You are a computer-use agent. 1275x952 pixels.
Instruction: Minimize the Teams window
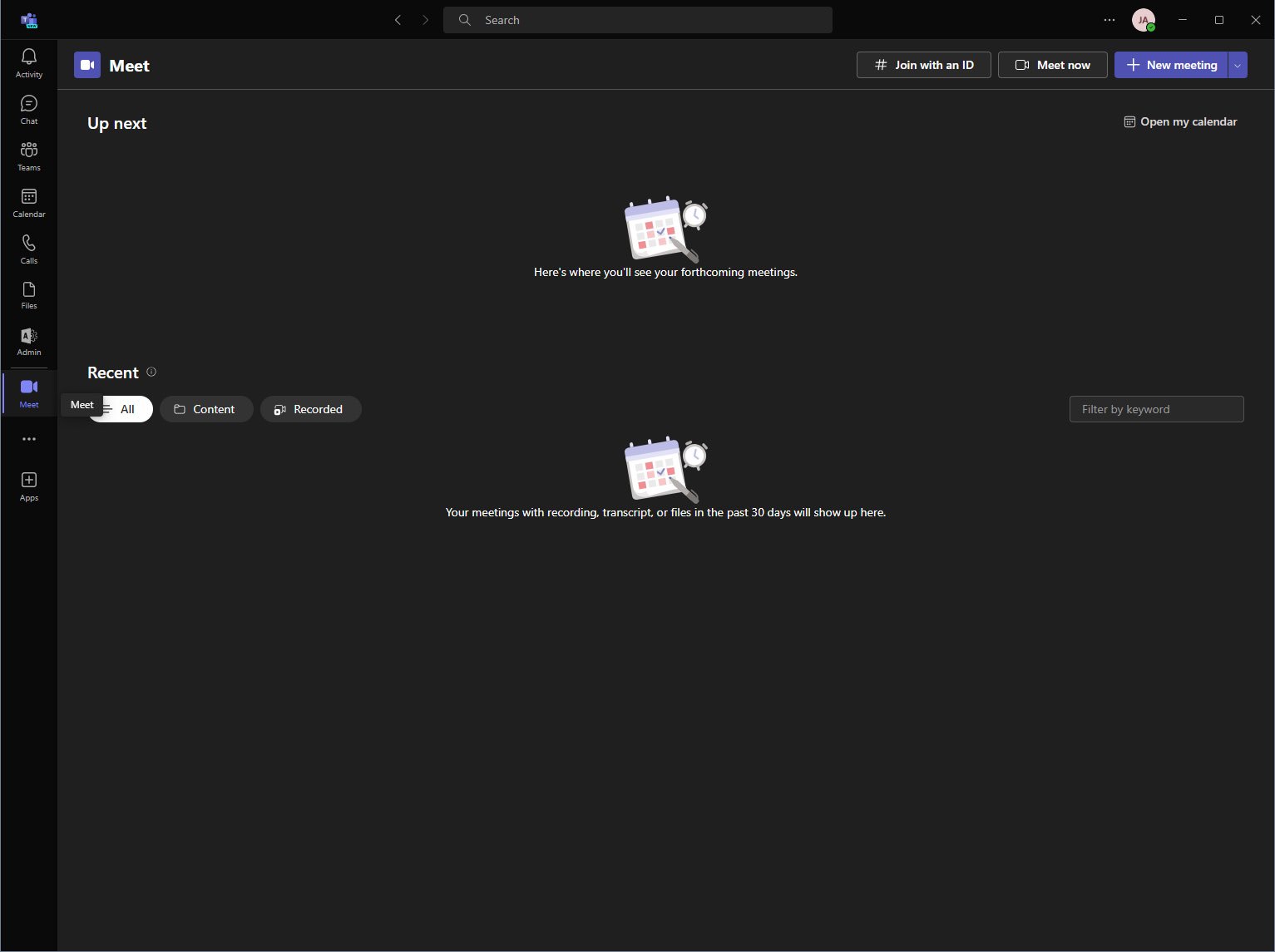tap(1182, 20)
